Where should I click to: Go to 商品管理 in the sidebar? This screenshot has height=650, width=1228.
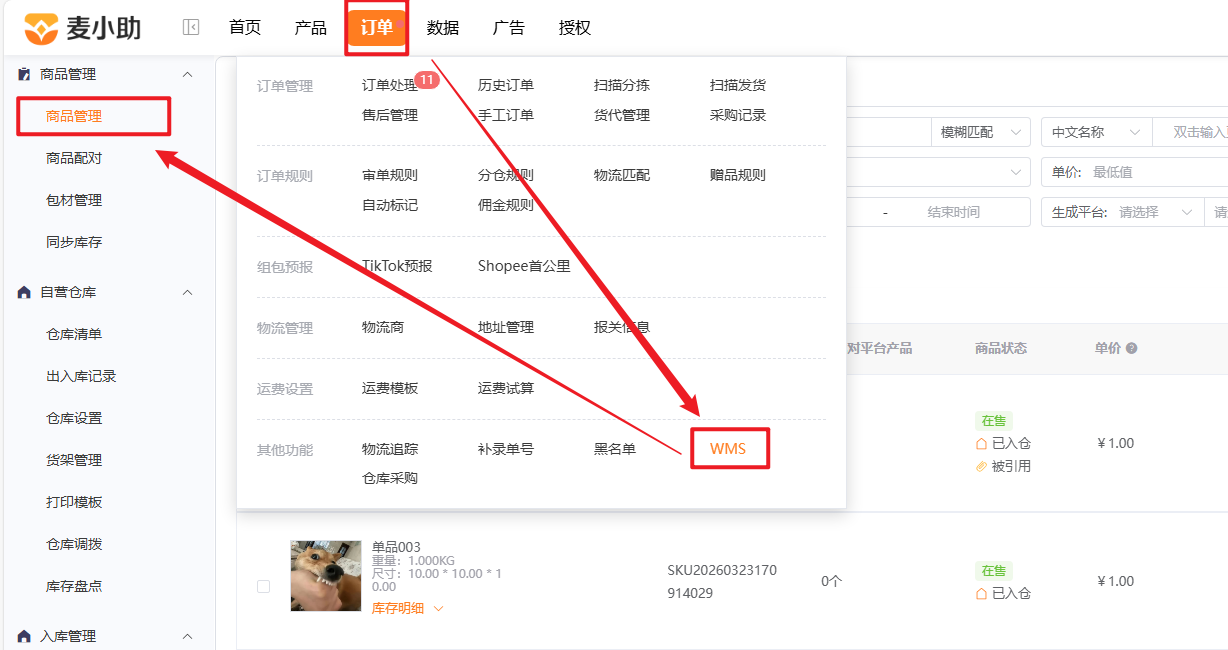tap(74, 117)
